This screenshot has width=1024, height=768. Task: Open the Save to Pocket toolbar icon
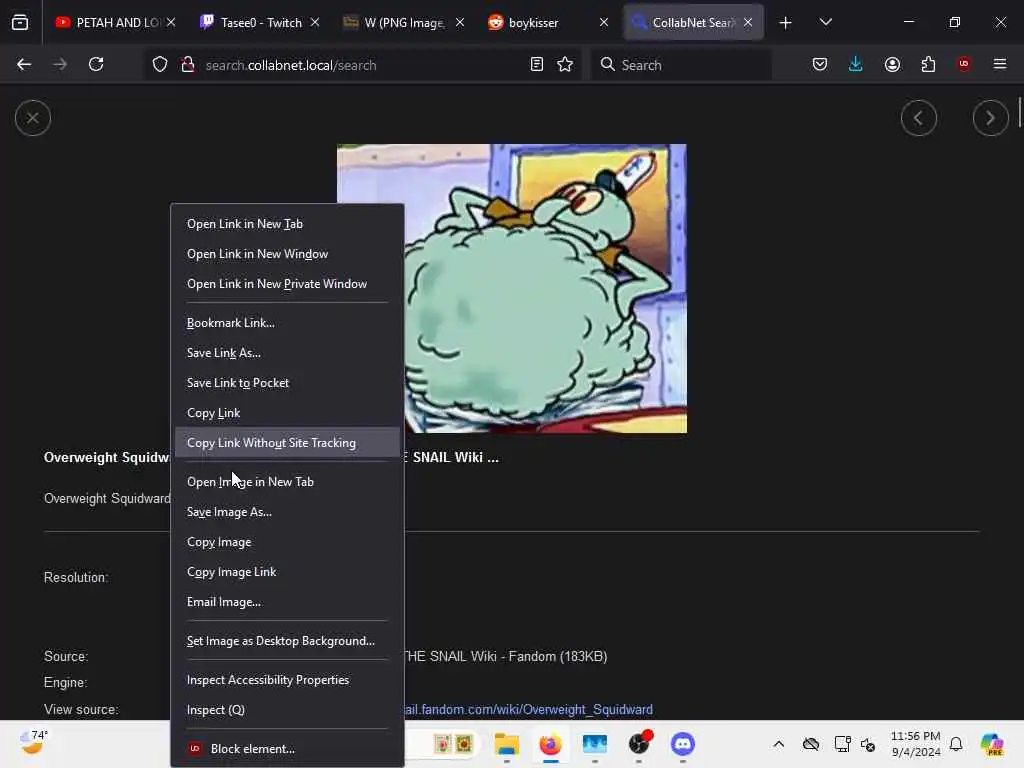coord(820,64)
